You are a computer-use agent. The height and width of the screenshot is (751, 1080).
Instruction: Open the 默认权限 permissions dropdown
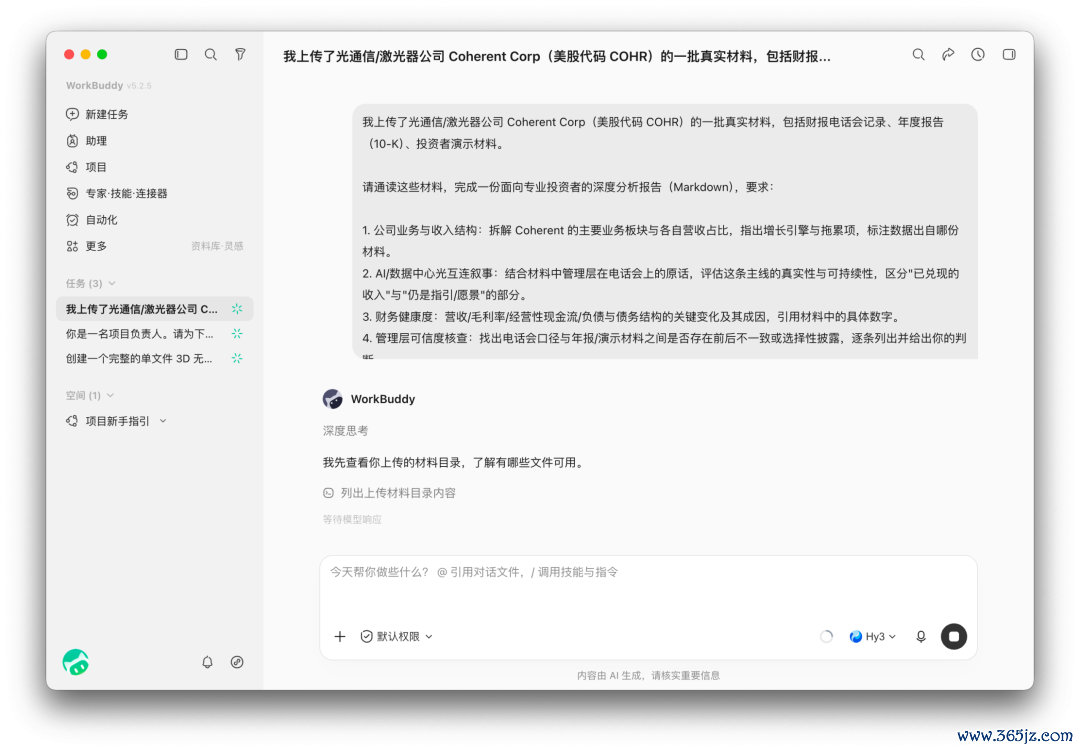397,637
